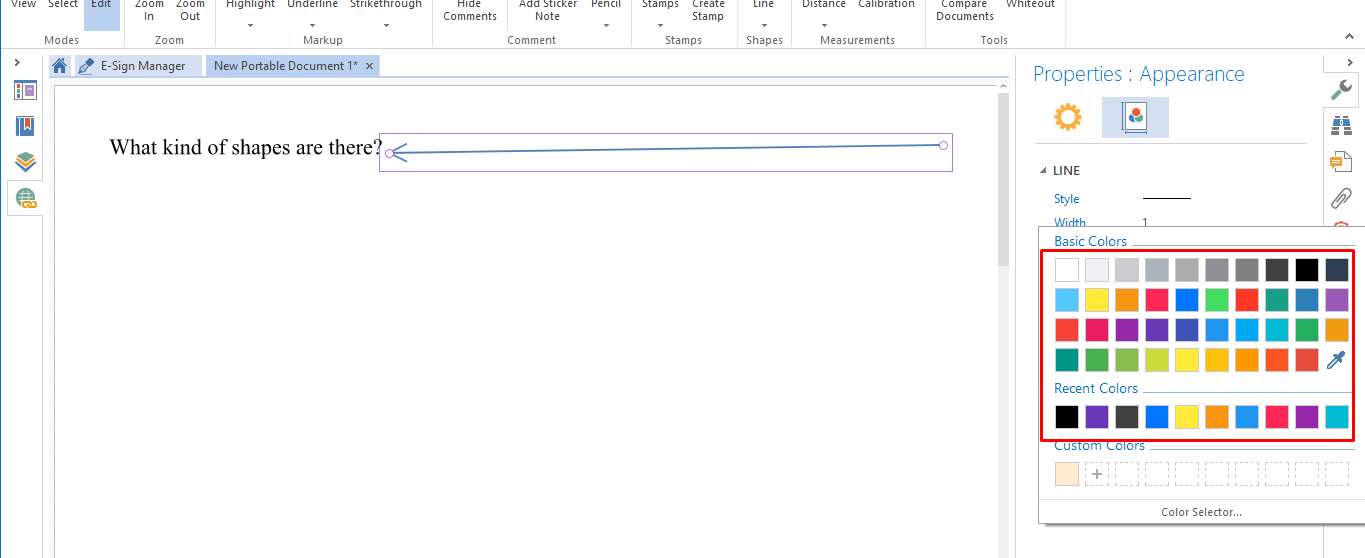Screen dimensions: 1365x558
Task: Open the paperclip attachments panel
Action: 1341,198
